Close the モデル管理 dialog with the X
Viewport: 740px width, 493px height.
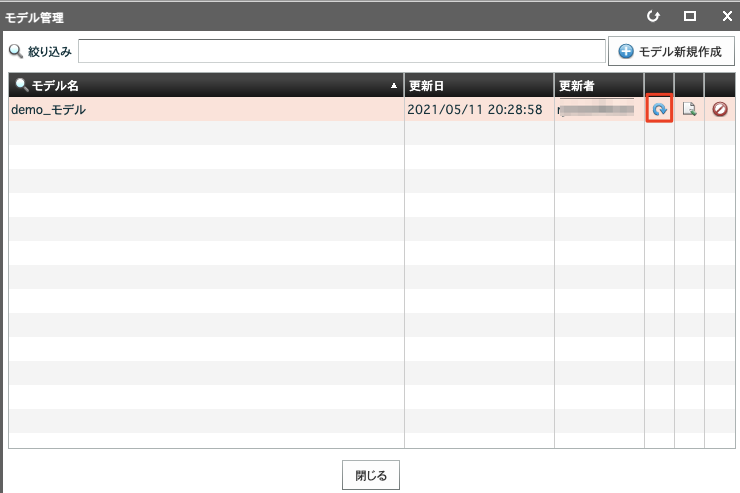727,16
